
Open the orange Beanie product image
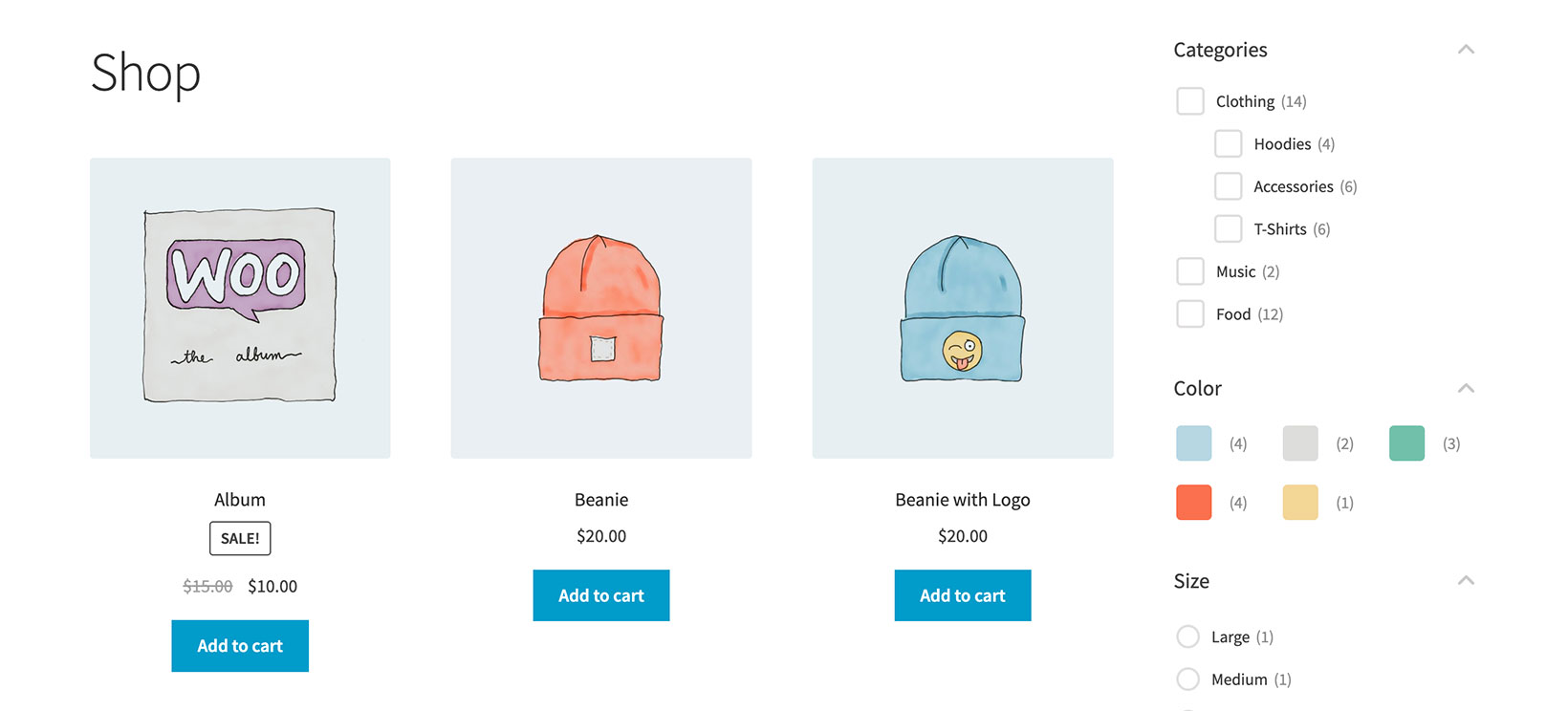601,308
